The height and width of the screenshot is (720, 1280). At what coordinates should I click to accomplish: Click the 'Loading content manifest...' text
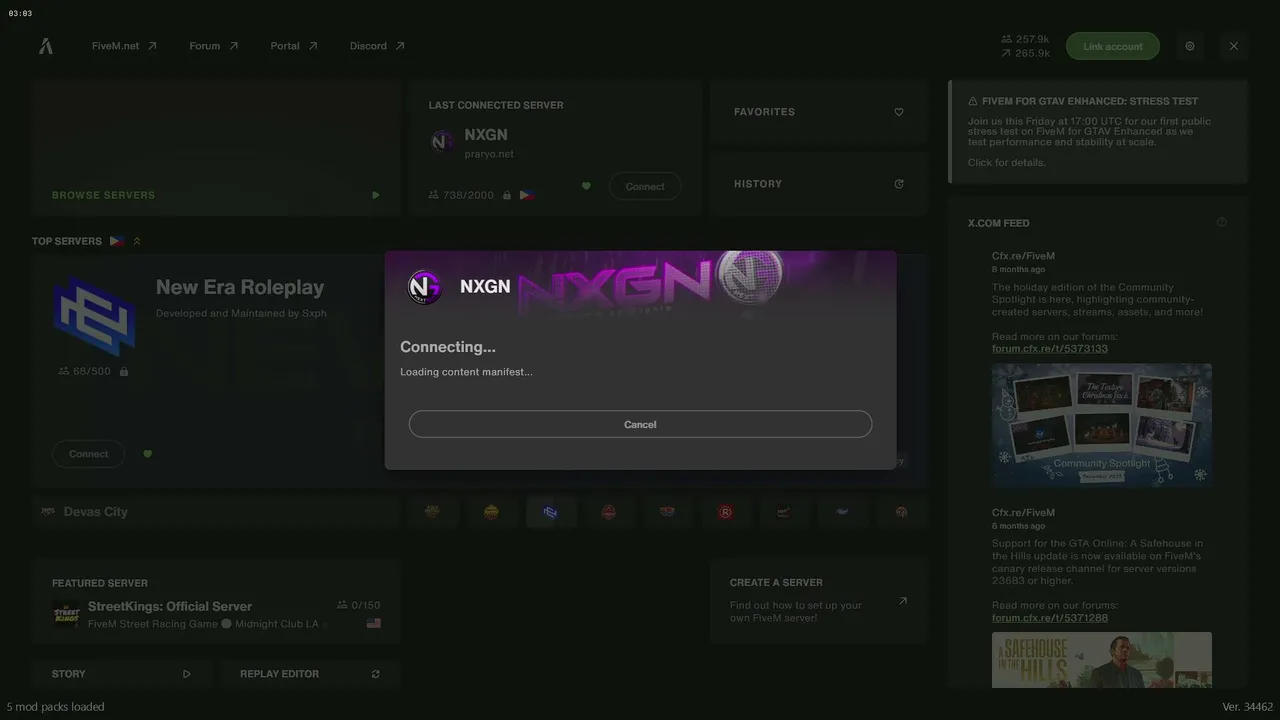click(466, 372)
